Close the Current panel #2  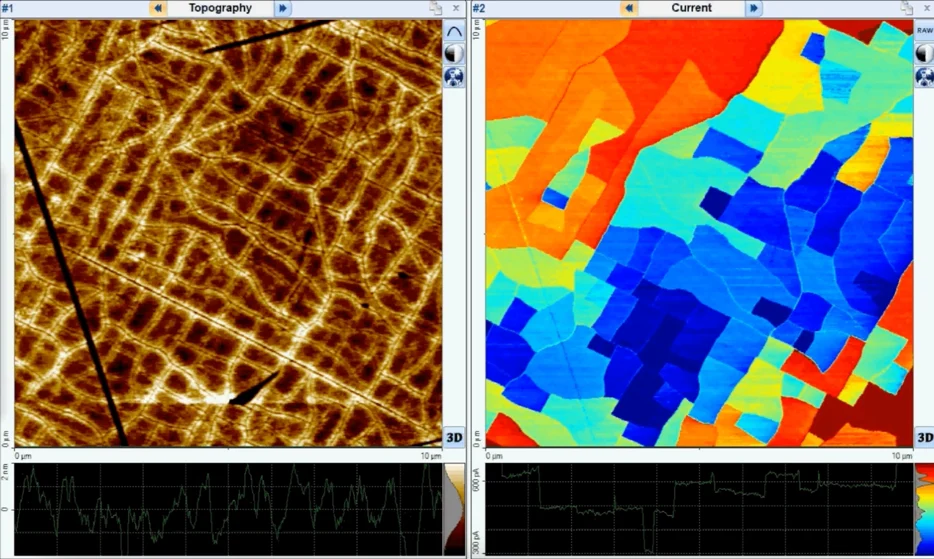(x=927, y=8)
